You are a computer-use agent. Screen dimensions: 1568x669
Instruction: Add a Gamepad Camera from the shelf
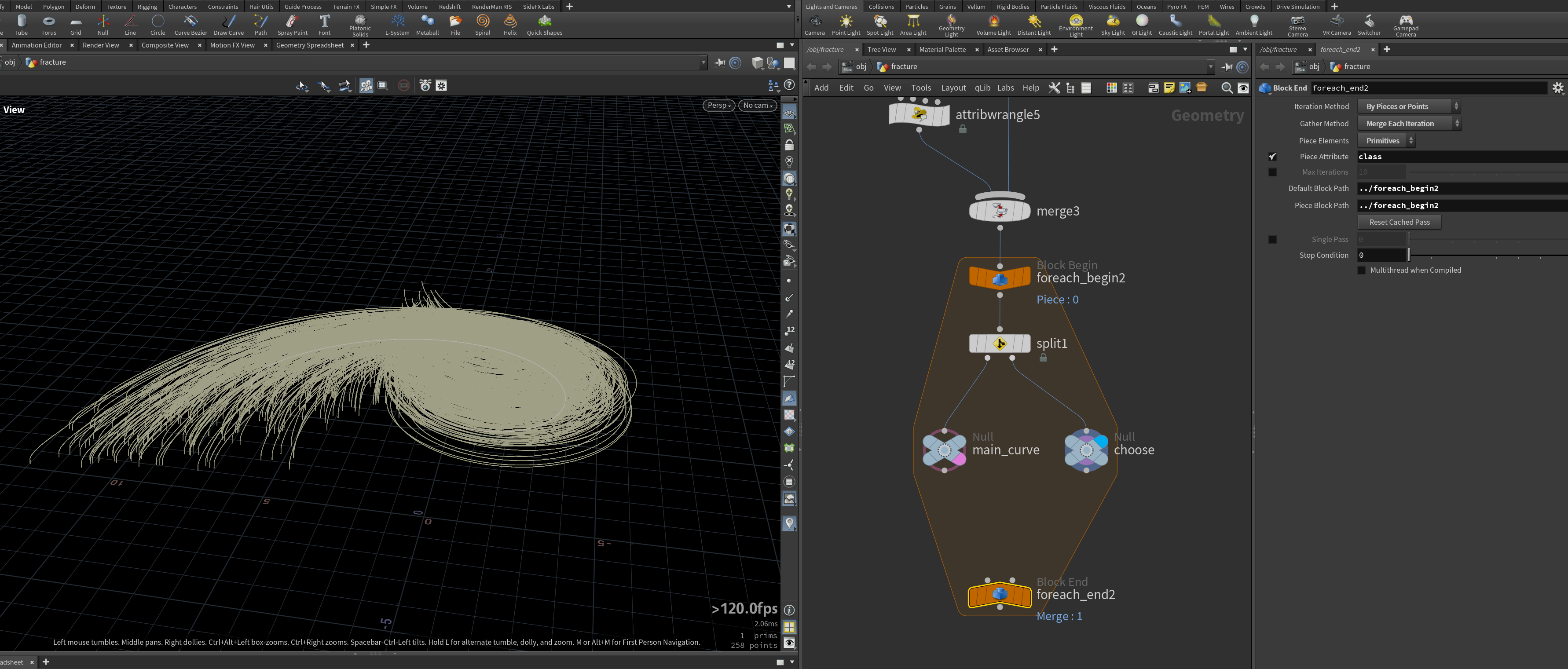pos(1406,26)
